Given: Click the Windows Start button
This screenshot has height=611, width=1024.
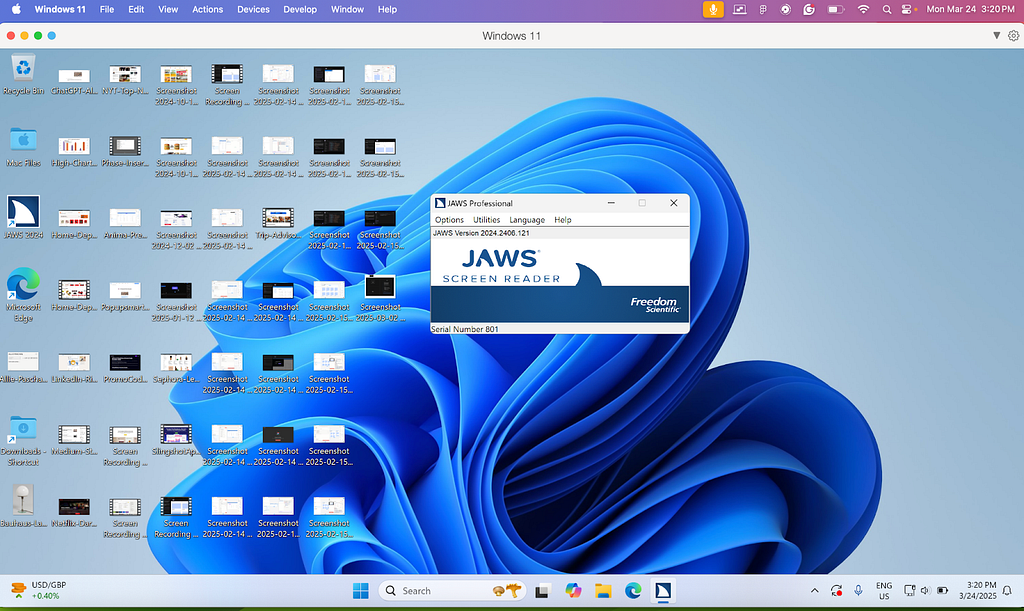Looking at the screenshot, I should 360,591.
